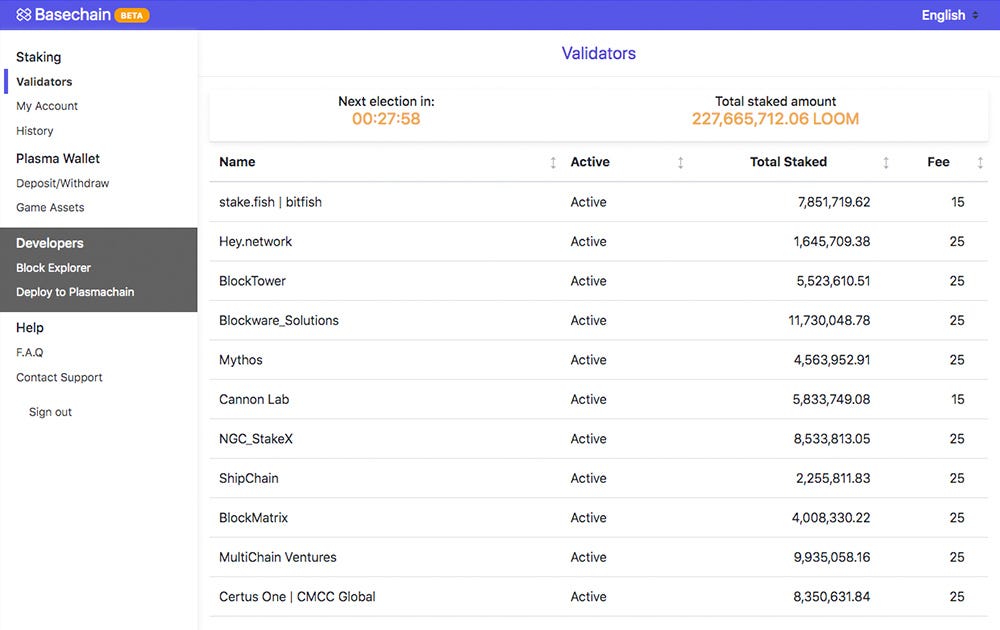1000x630 pixels.
Task: Open Deposit/Withdraw in Plasma Wallet
Action: [62, 183]
